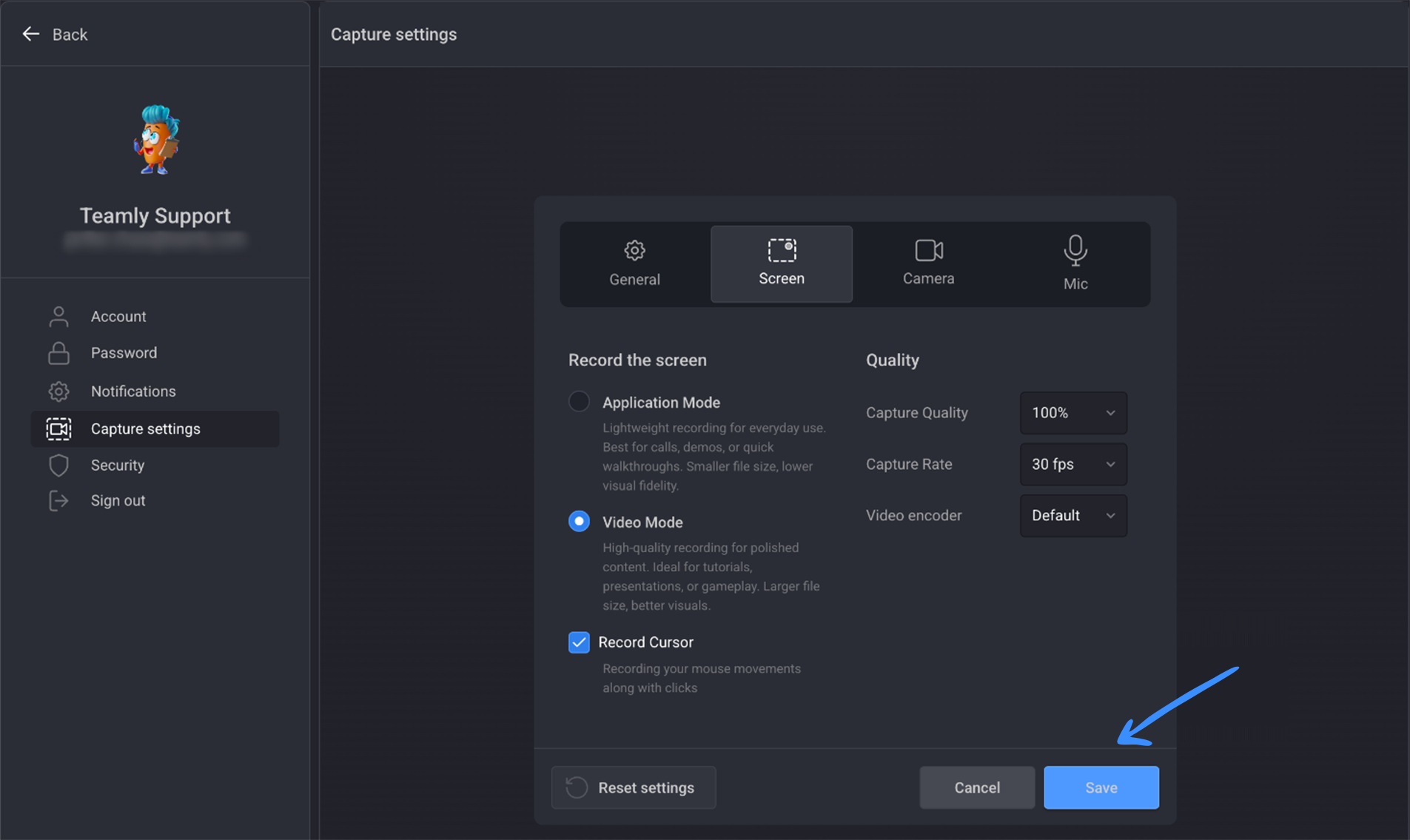Click the Quality section heading
Viewport: 1410px width, 840px height.
(x=893, y=360)
